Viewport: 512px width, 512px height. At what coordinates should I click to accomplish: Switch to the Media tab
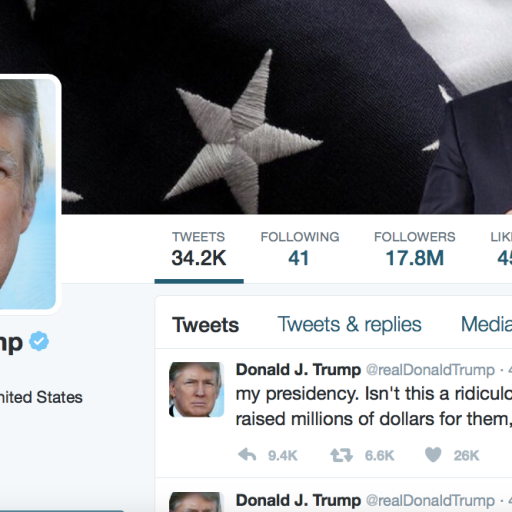(486, 324)
